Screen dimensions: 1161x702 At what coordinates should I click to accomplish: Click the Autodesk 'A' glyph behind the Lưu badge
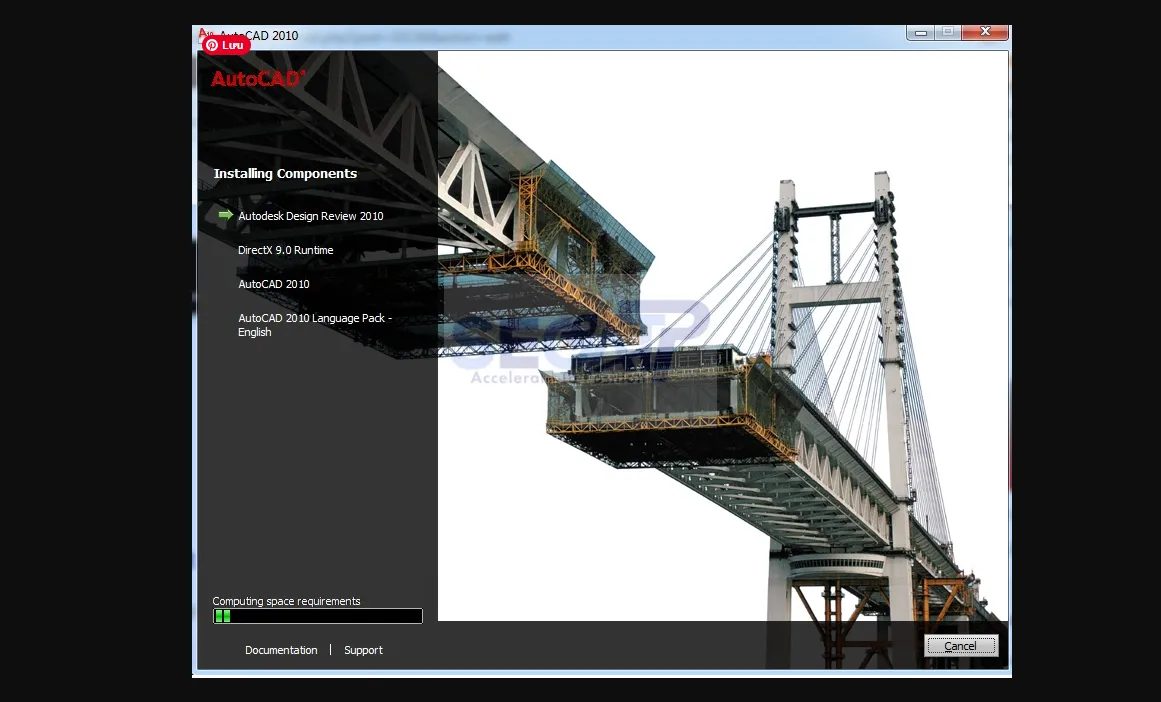203,33
